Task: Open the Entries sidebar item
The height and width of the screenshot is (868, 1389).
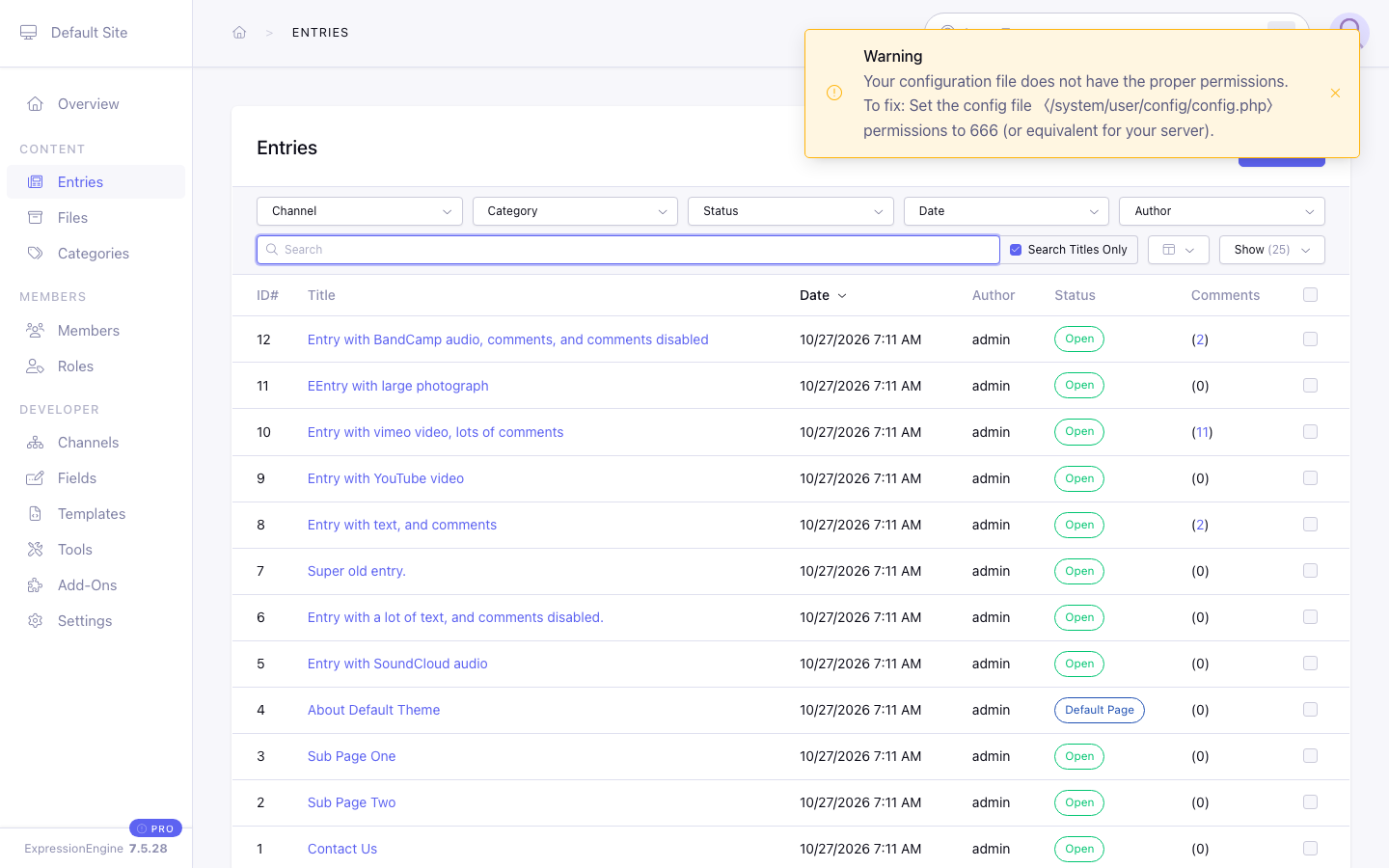Action: [95, 182]
